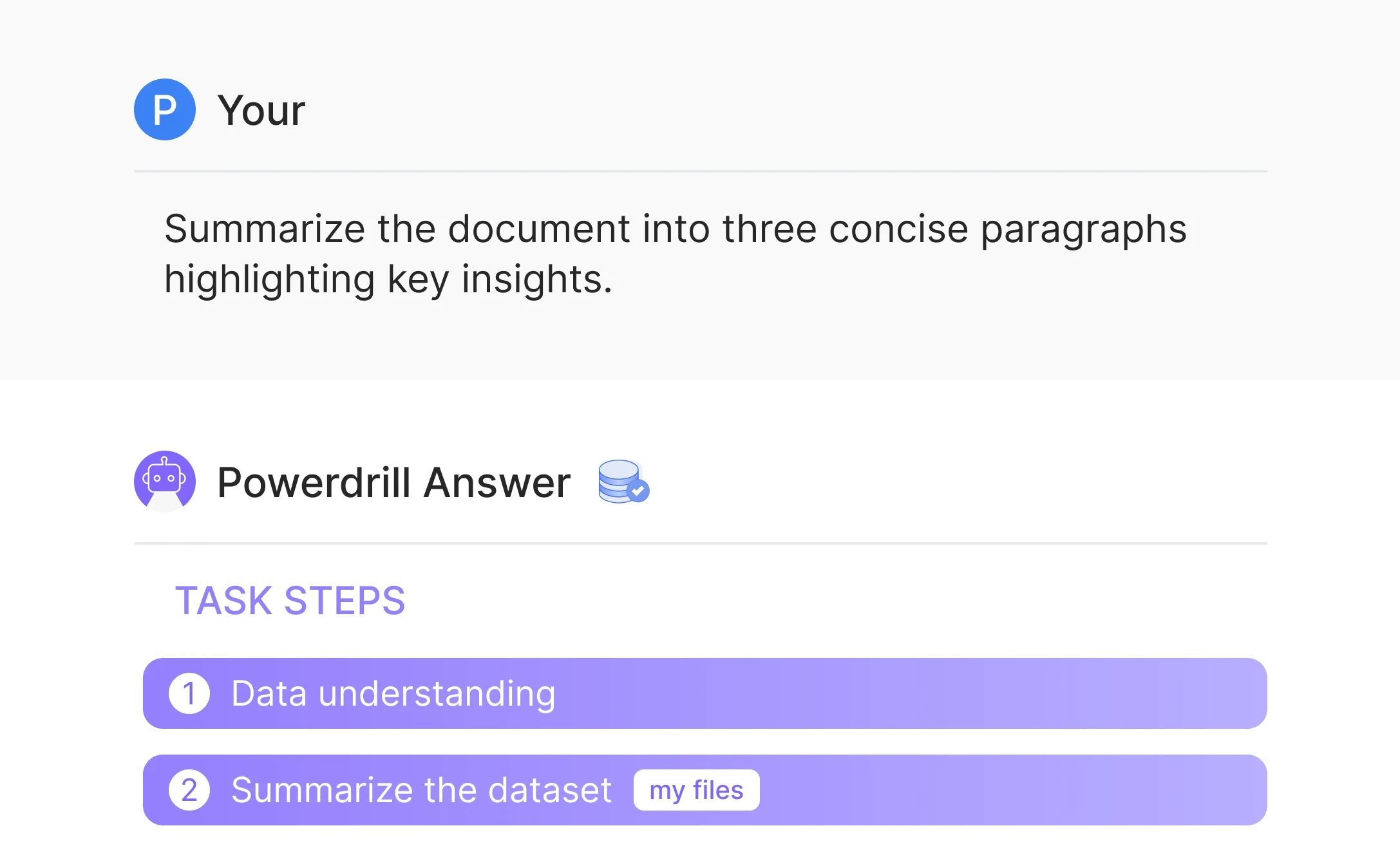Click the Step 2 Summarize dataset circle icon

(x=189, y=790)
